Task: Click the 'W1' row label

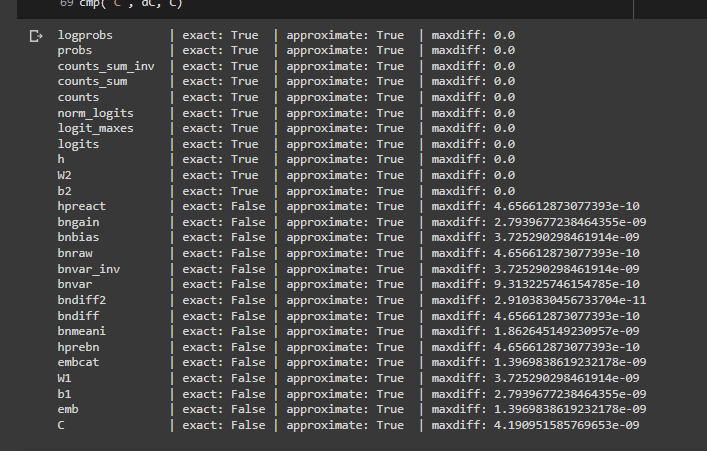Action: 64,378
